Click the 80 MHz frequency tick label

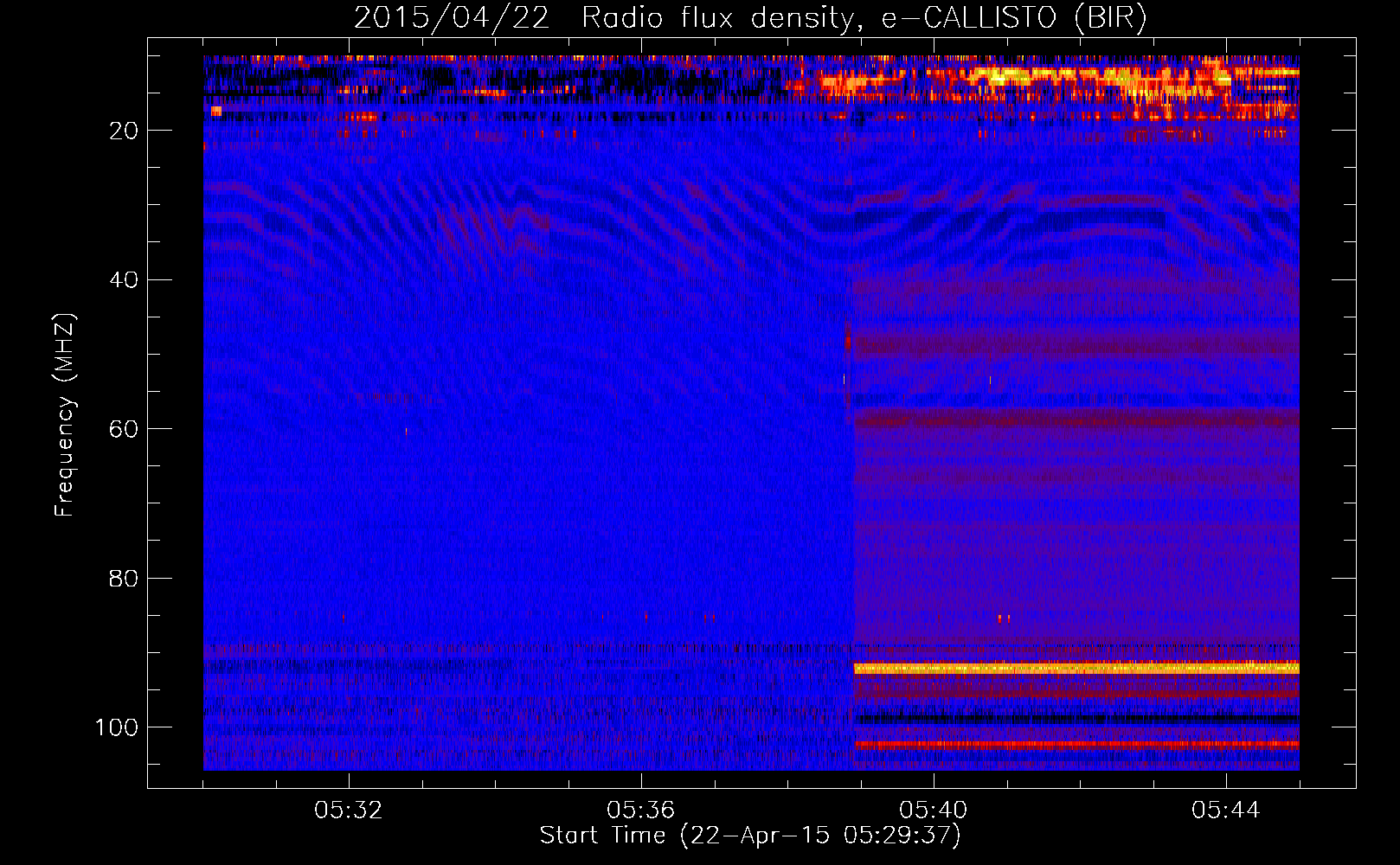125,578
